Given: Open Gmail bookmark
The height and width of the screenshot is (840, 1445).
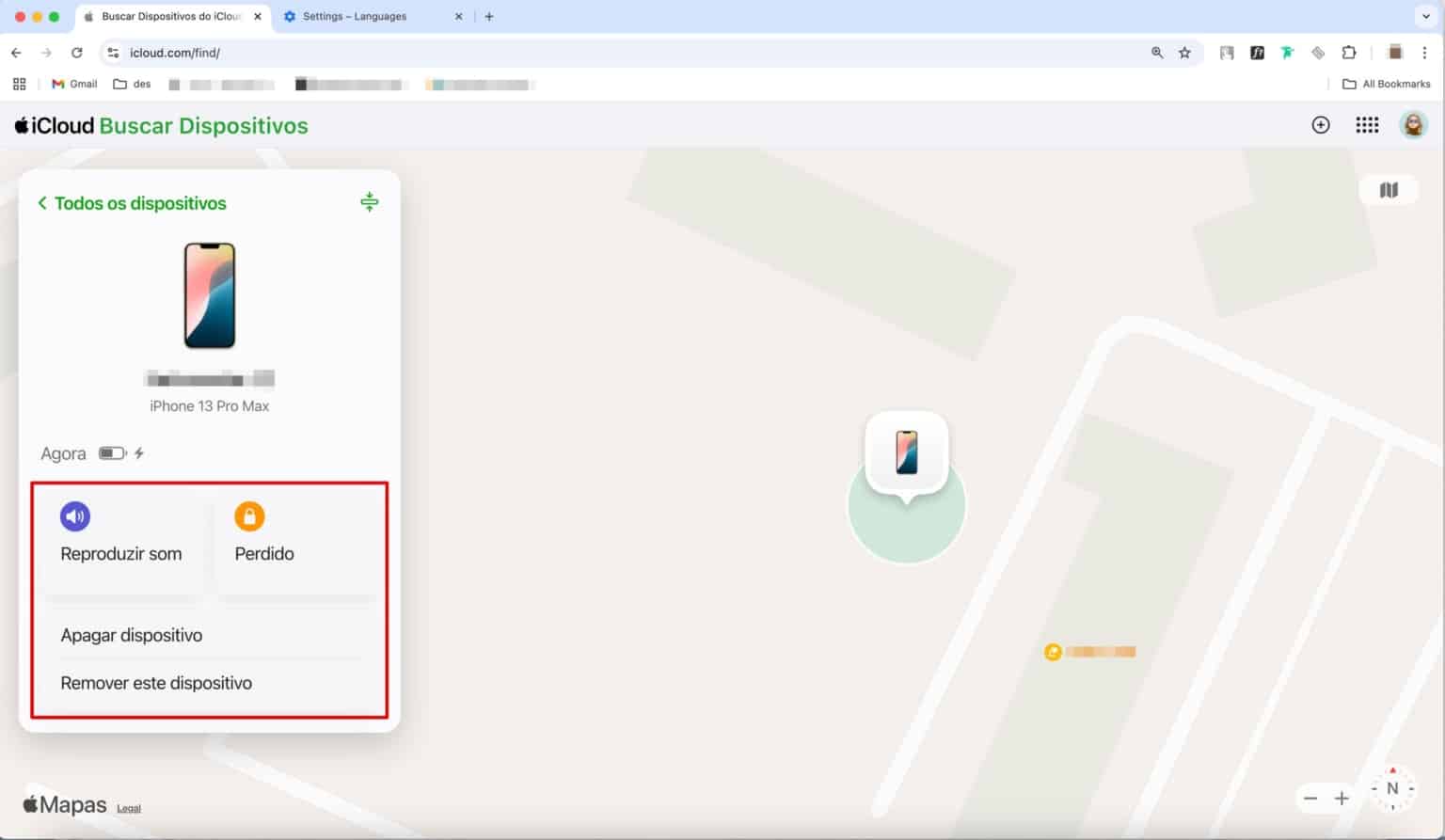Looking at the screenshot, I should point(74,84).
